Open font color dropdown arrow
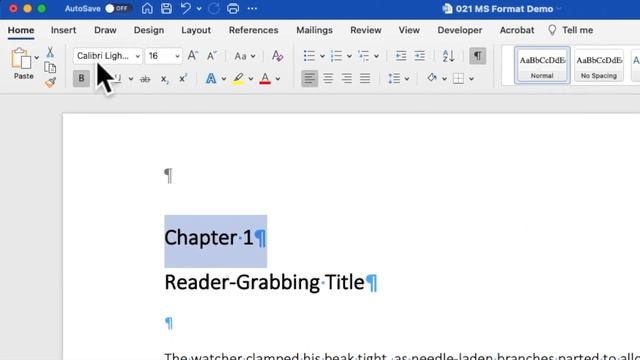The width and height of the screenshot is (640, 360). [278, 79]
